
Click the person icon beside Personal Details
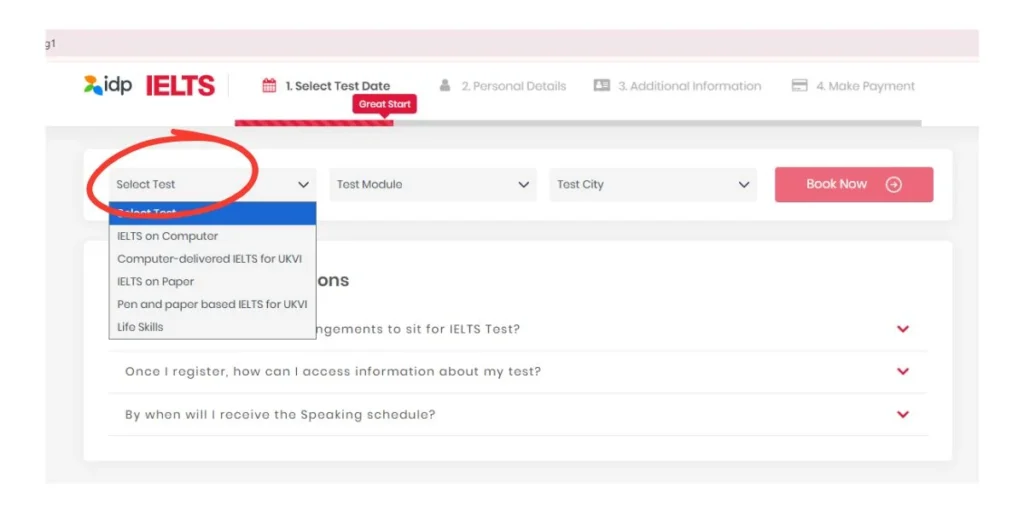coord(445,86)
